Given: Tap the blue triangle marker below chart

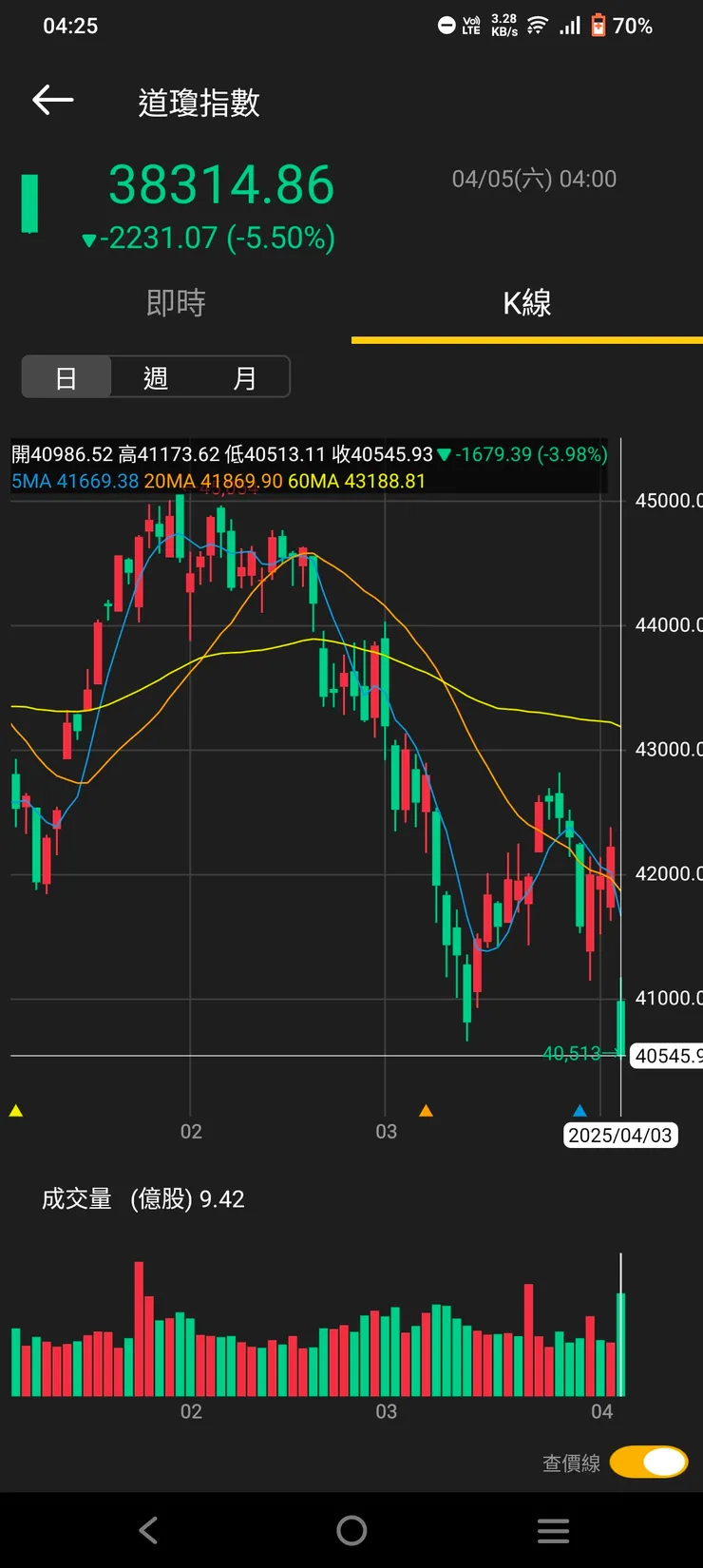Looking at the screenshot, I should coord(579,1110).
